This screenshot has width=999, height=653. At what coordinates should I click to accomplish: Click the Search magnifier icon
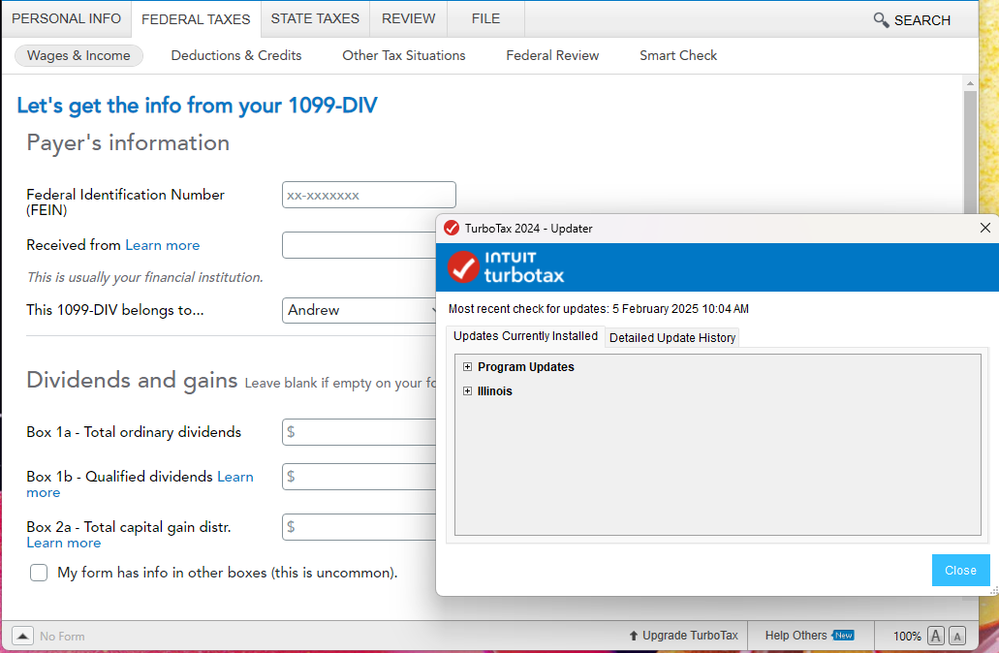point(881,20)
